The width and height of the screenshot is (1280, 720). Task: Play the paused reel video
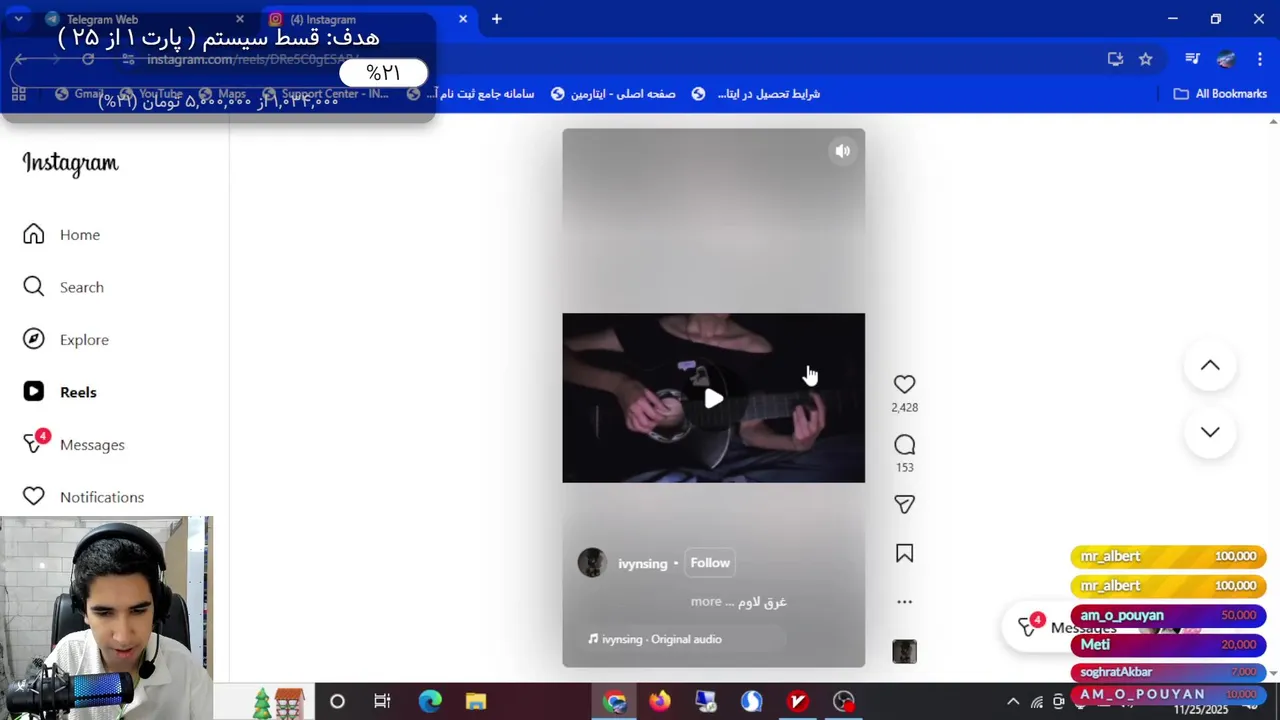713,399
